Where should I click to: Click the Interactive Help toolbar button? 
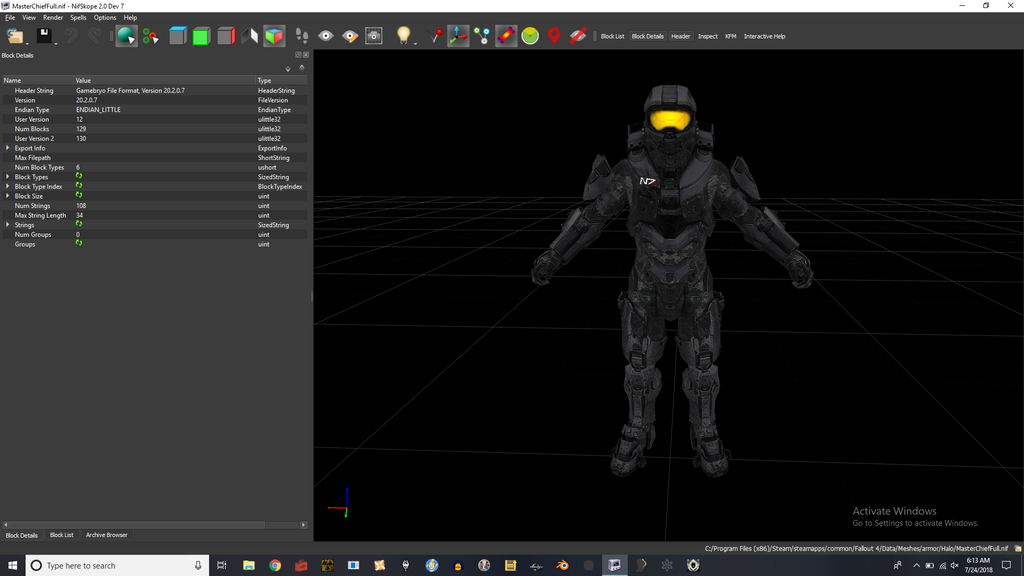(764, 37)
